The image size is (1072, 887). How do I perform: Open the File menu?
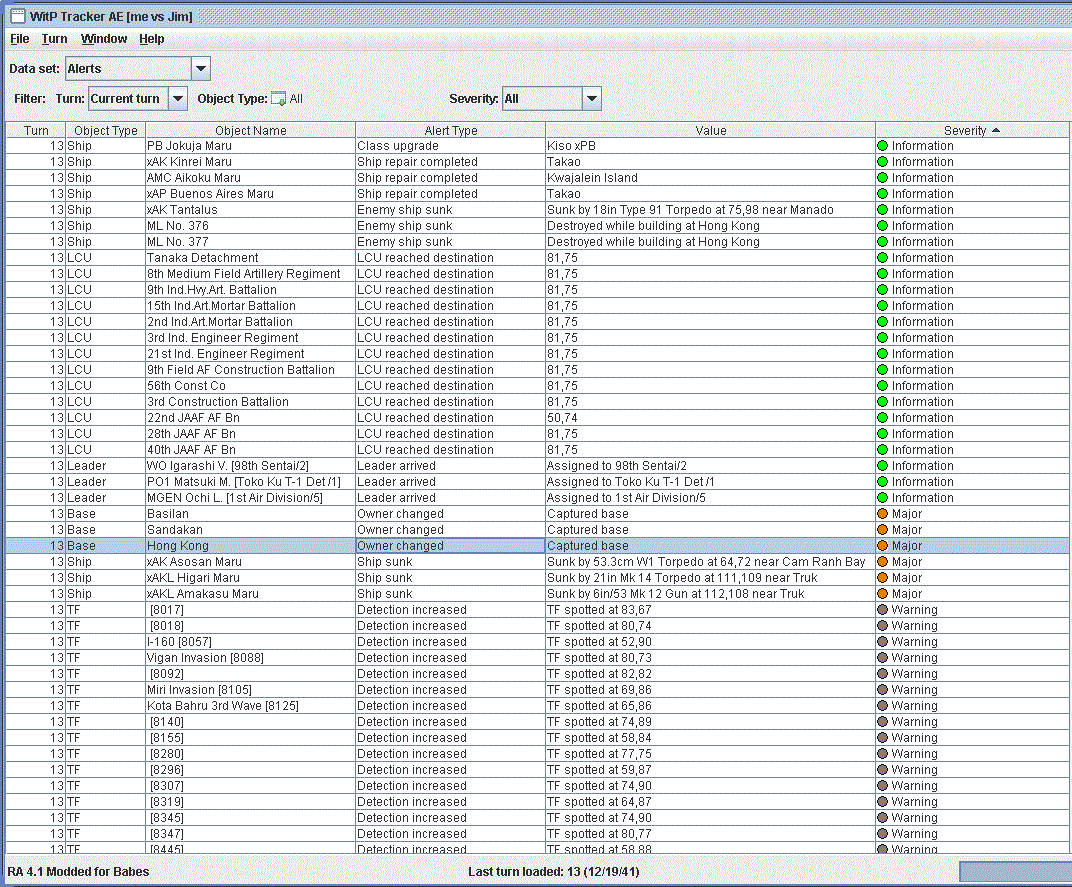[x=19, y=39]
